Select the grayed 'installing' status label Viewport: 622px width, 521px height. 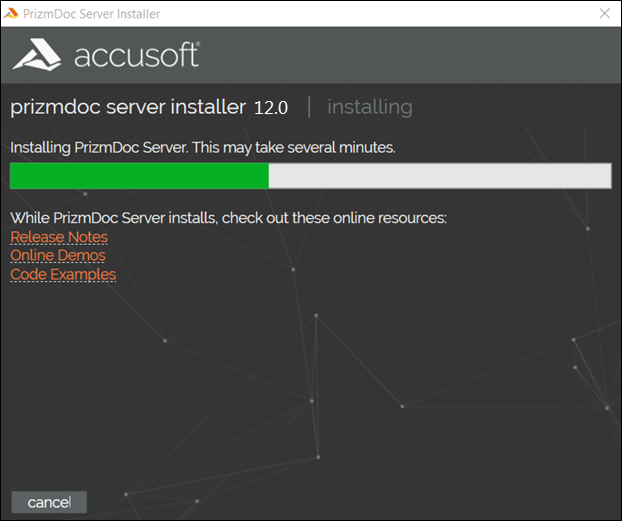point(369,107)
